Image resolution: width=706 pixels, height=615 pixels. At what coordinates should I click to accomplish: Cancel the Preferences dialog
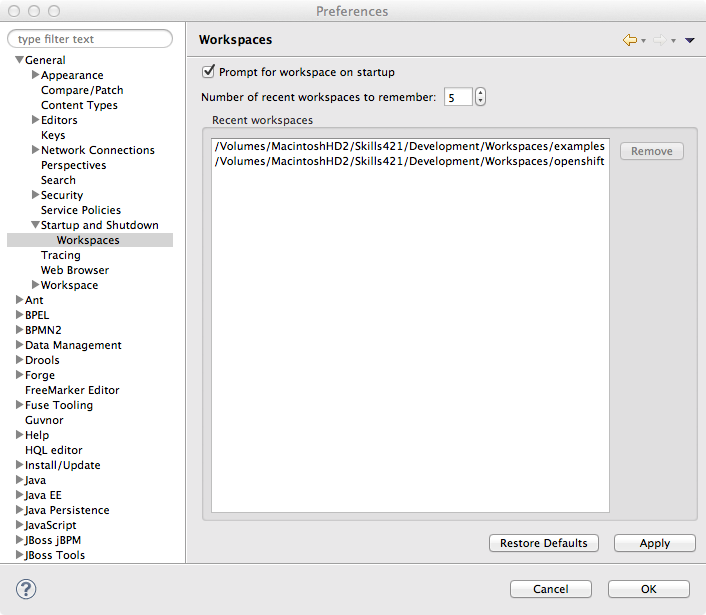point(550,589)
